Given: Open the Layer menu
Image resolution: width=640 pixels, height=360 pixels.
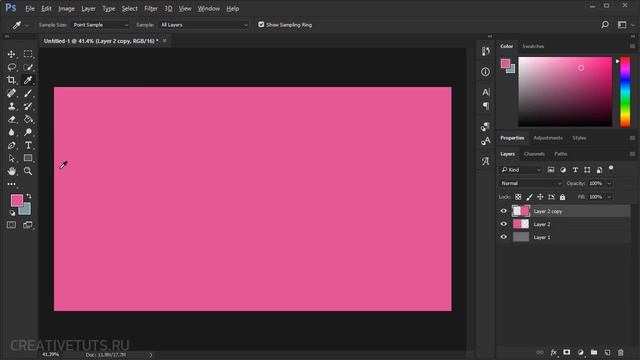Looking at the screenshot, I should point(88,9).
